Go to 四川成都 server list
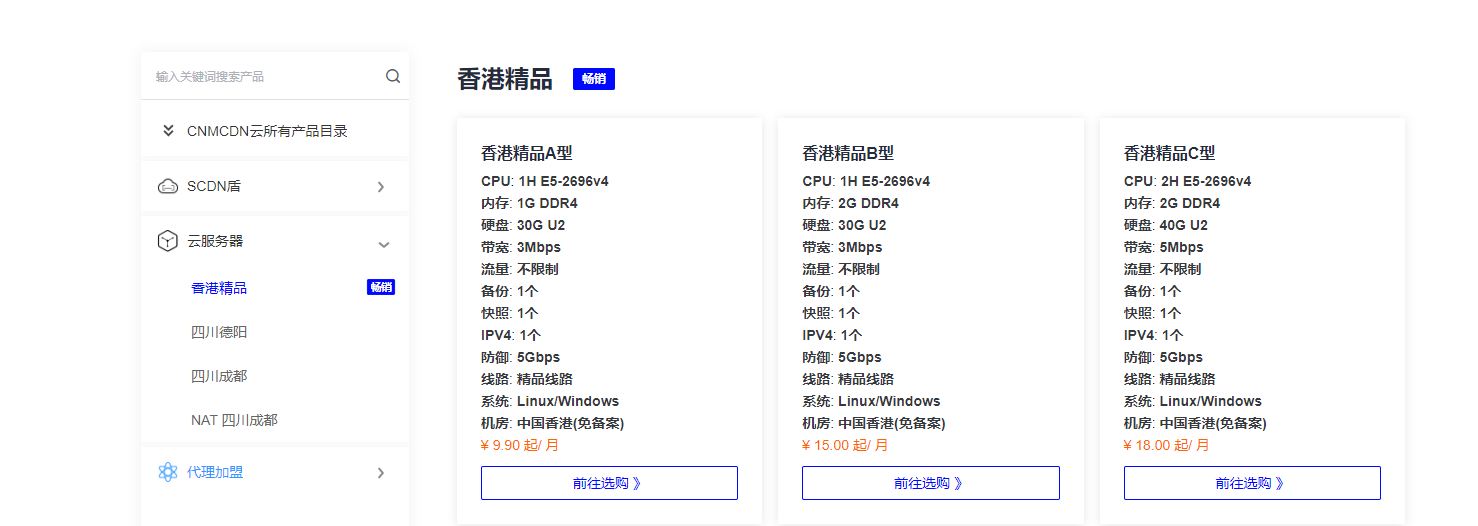 [x=219, y=376]
